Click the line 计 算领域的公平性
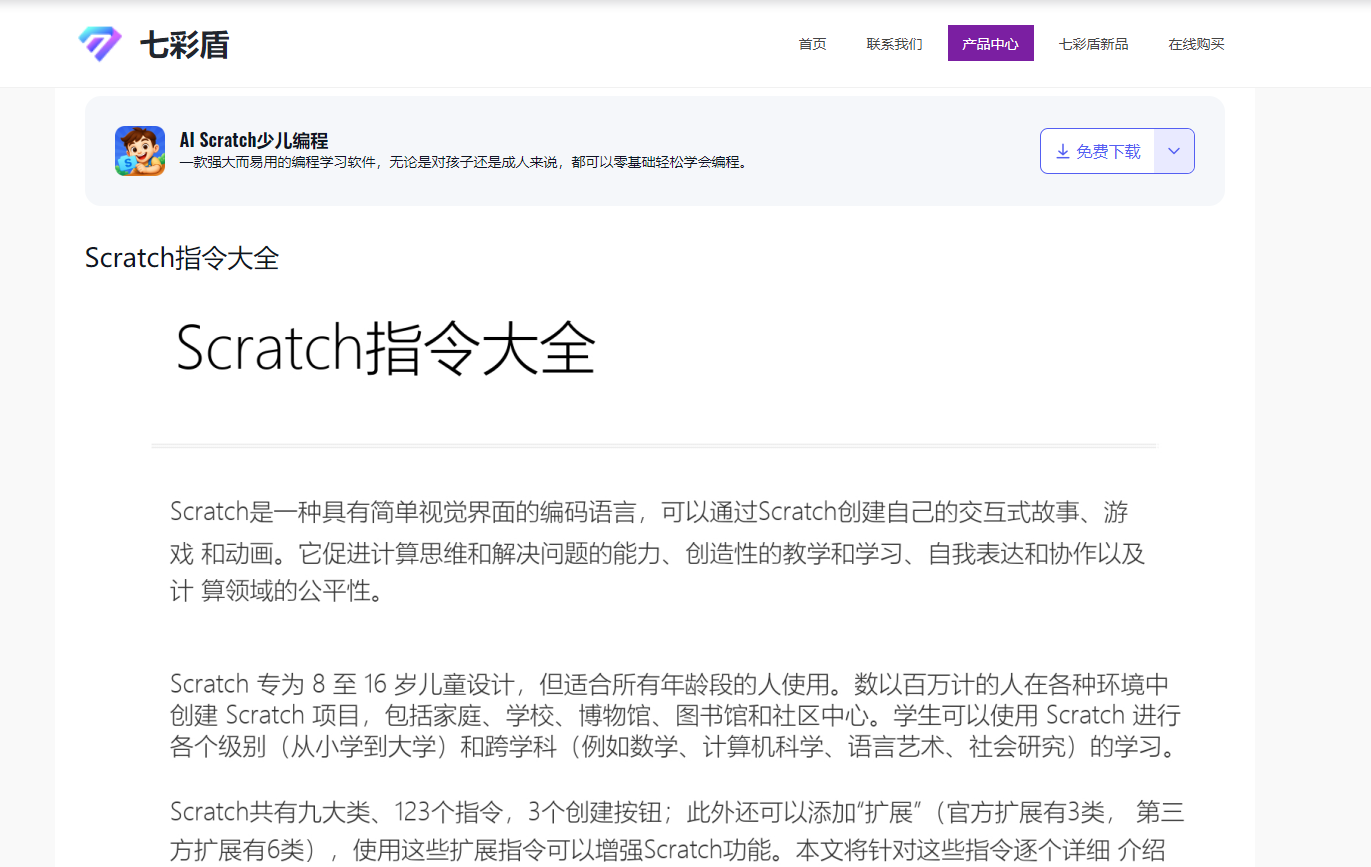Screen dimensions: 1371x867 coord(277,591)
